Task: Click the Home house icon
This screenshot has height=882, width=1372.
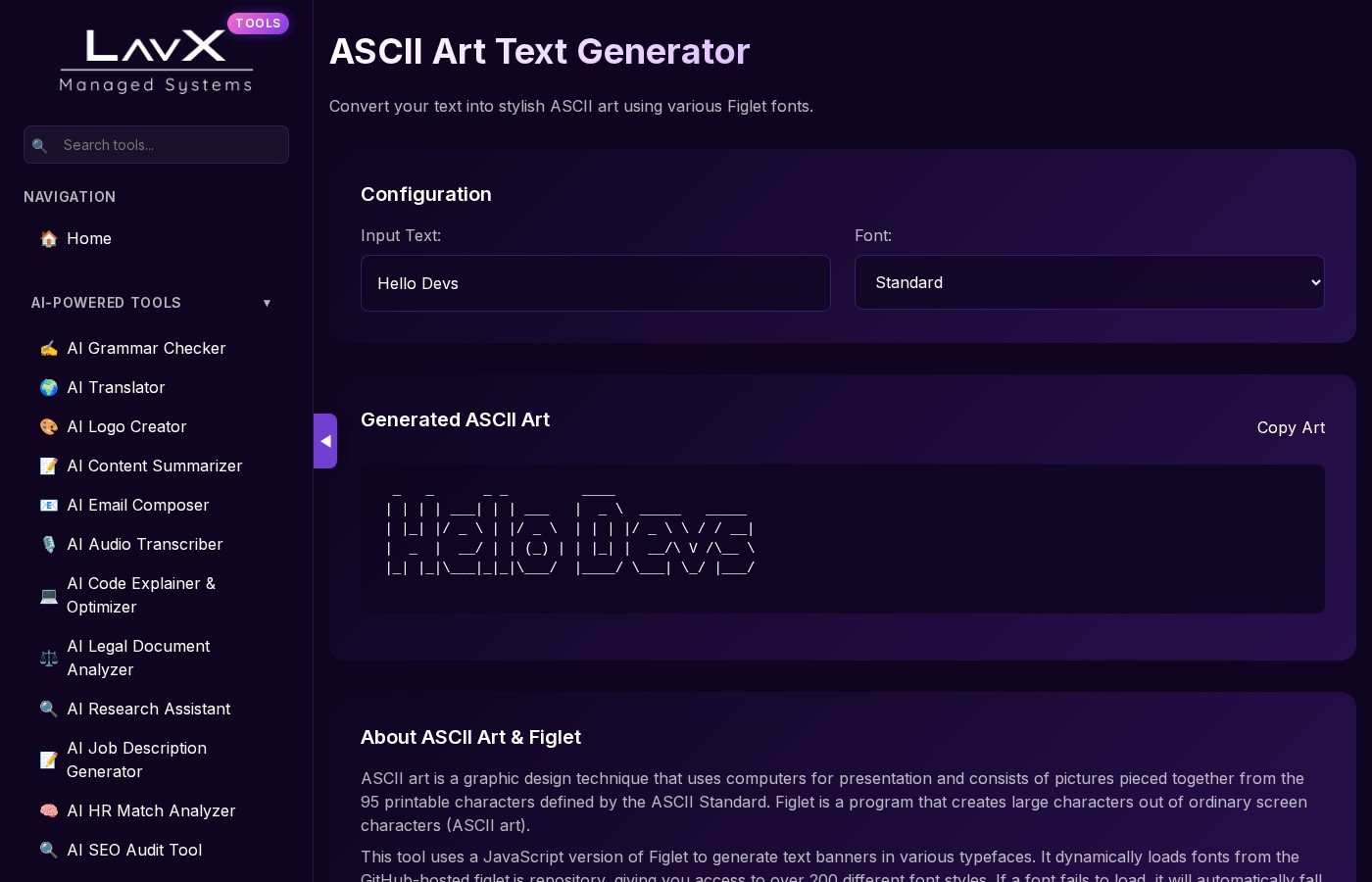Action: (49, 238)
